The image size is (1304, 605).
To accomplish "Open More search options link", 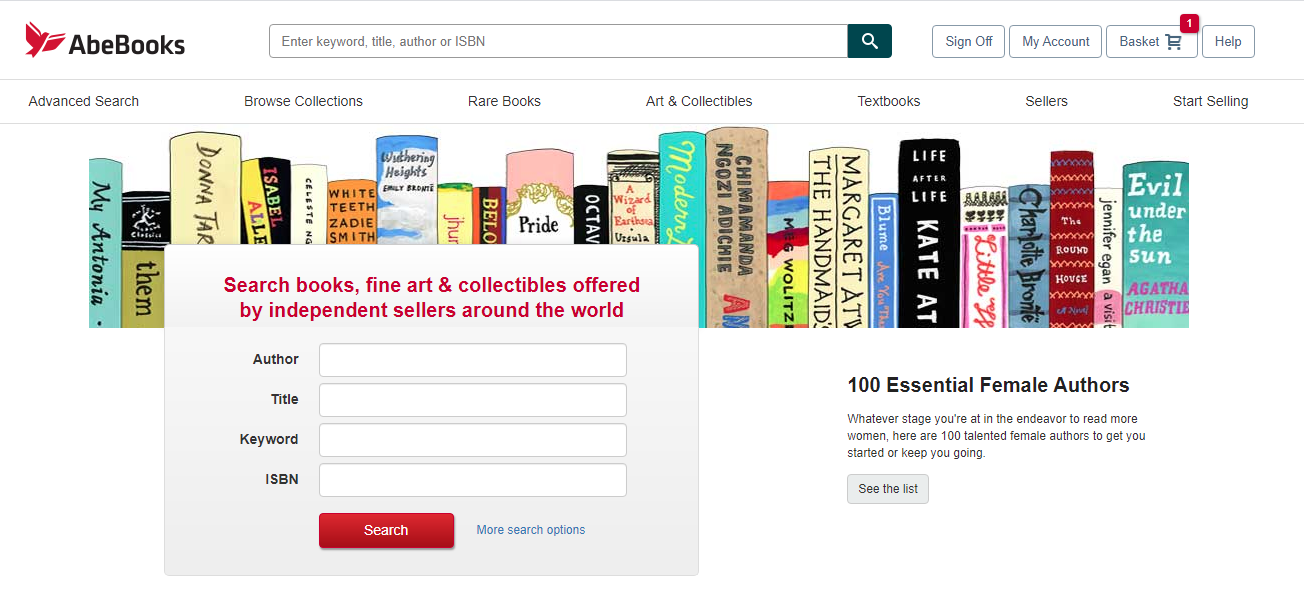I will click(x=530, y=530).
